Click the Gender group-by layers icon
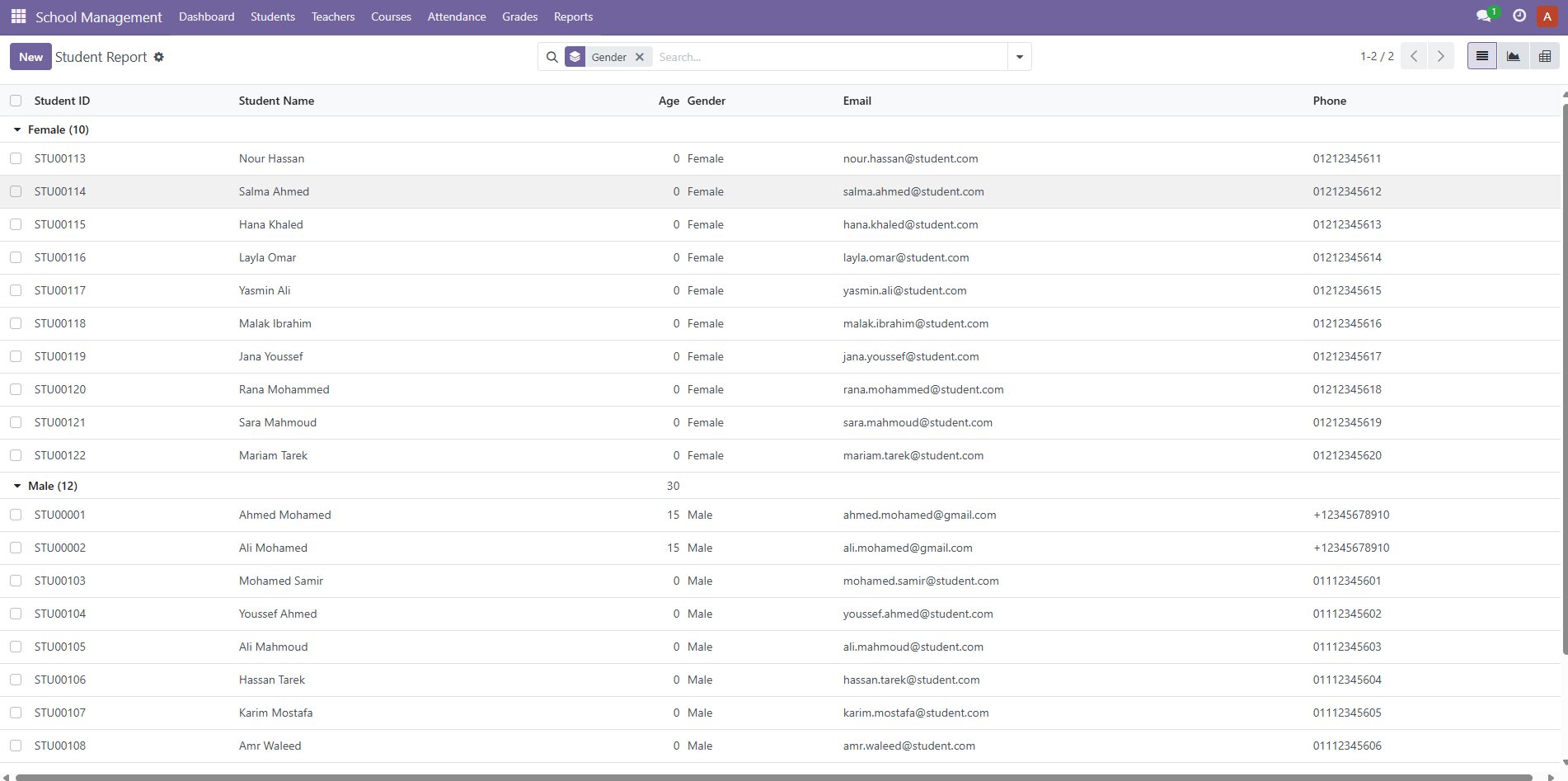1568x781 pixels. (575, 57)
